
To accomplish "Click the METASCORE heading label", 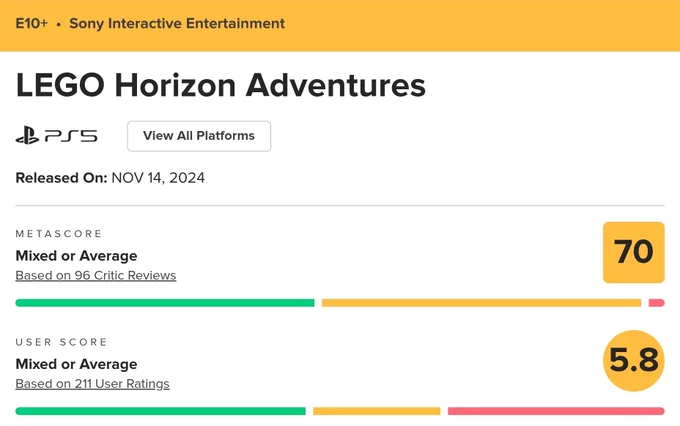I will (x=59, y=234).
